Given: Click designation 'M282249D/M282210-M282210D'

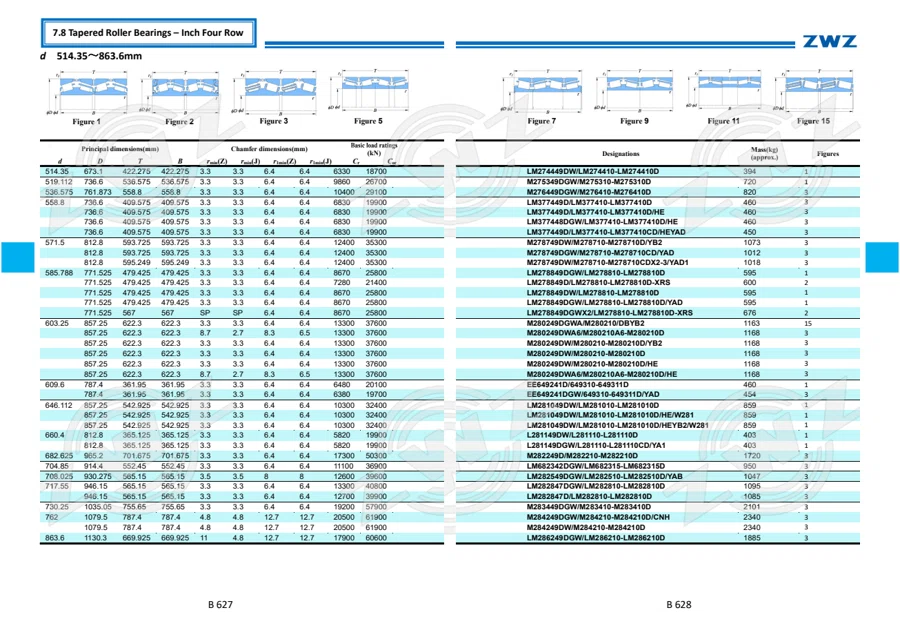Looking at the screenshot, I should tap(582, 456).
